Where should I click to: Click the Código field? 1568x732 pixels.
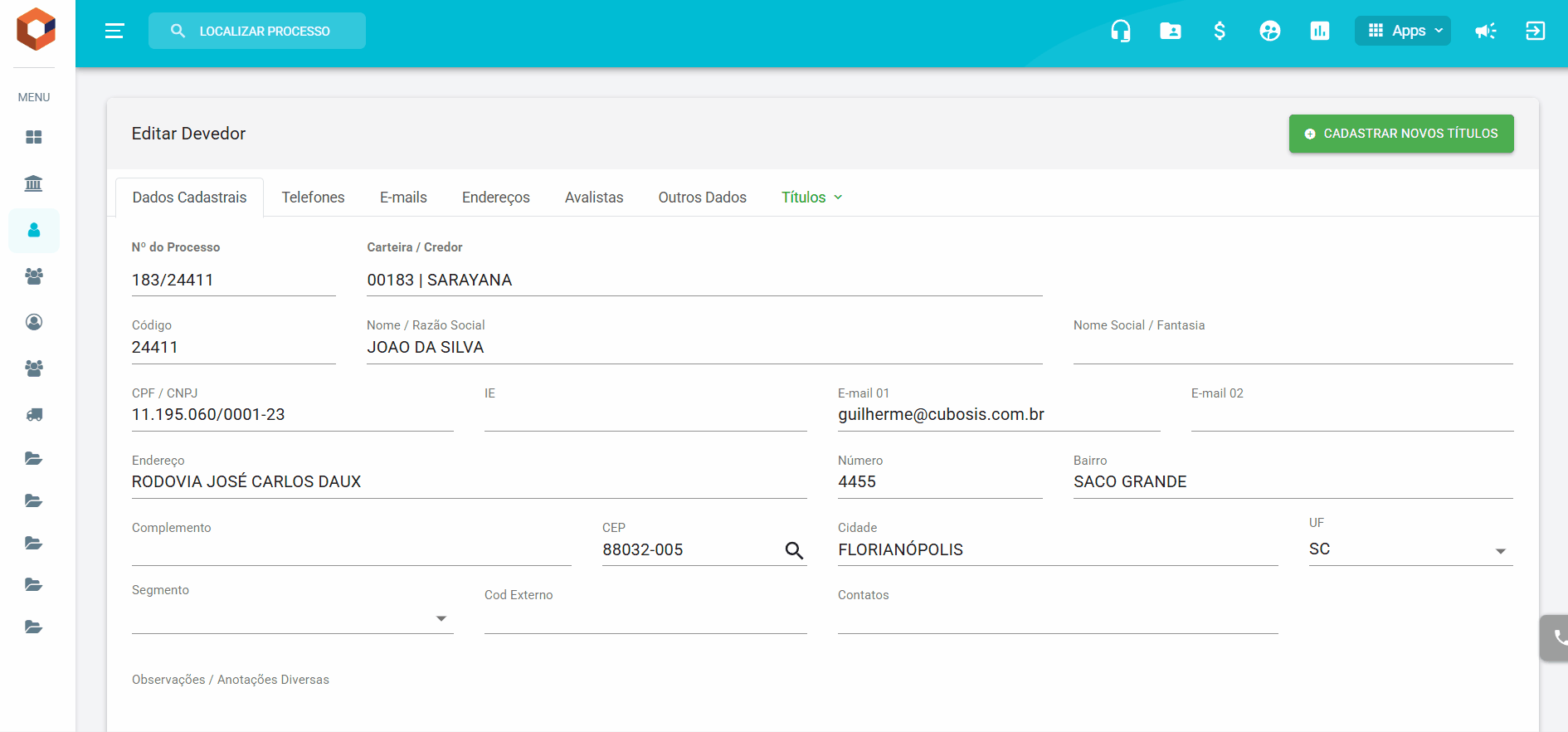(x=234, y=348)
